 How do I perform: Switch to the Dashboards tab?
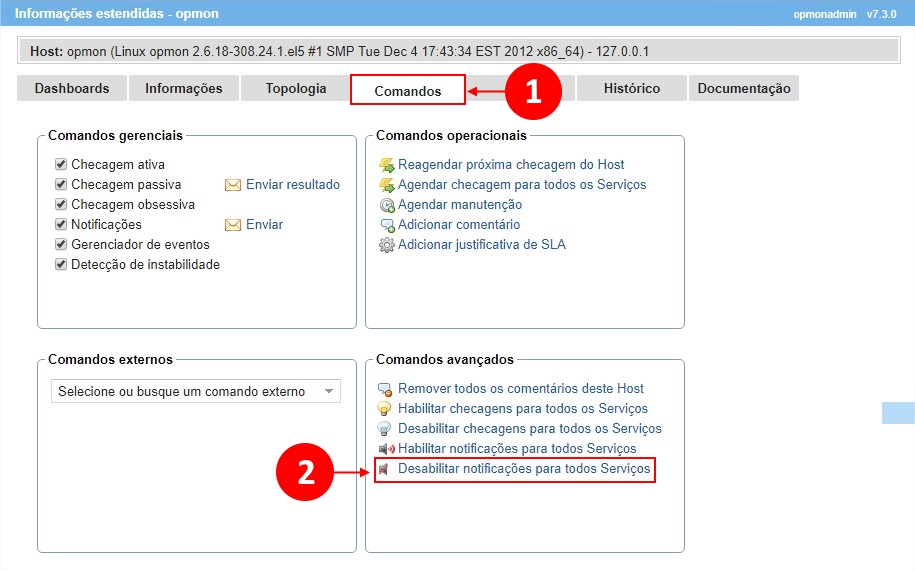(72, 88)
